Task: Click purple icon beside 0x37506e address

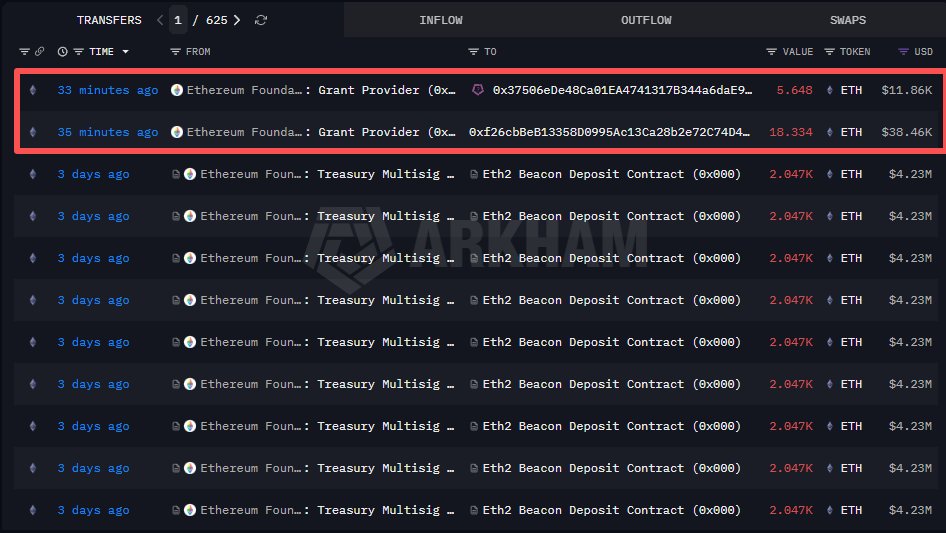Action: pyautogui.click(x=478, y=90)
